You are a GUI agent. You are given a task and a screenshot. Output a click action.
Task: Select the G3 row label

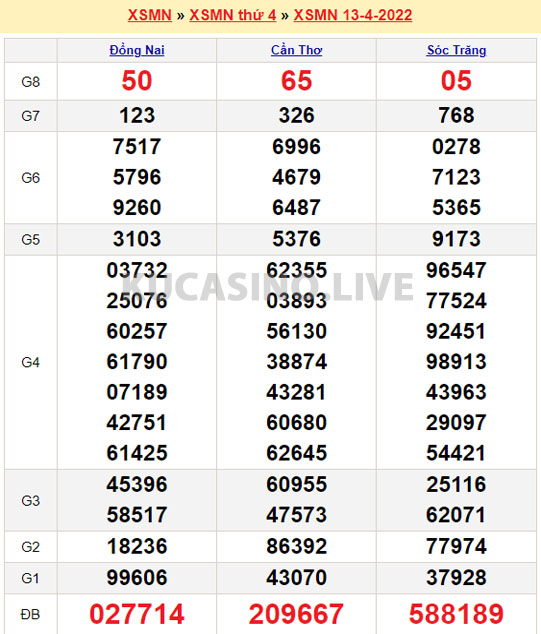point(30,501)
